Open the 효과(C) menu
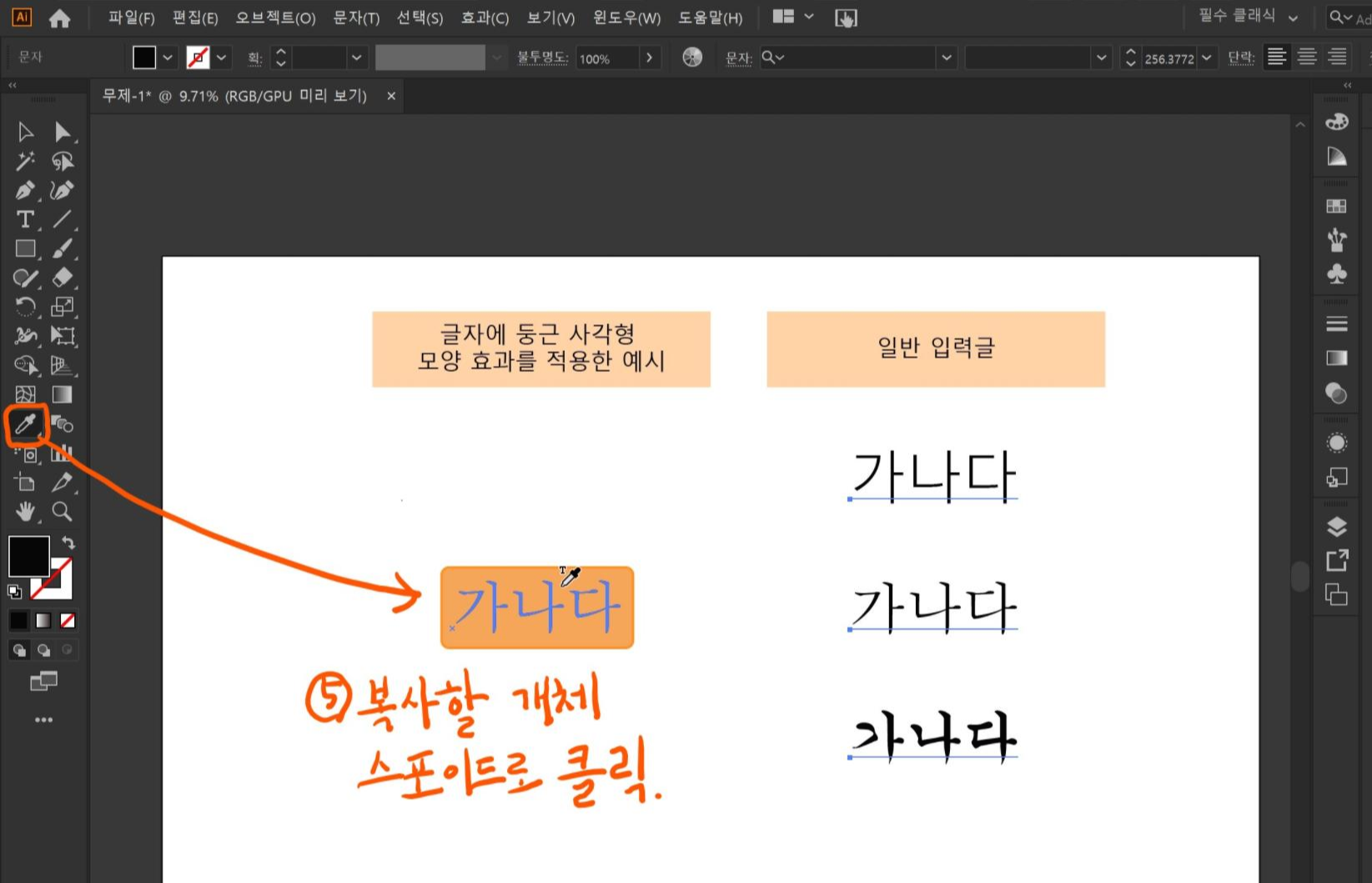The image size is (1372, 883). [484, 18]
